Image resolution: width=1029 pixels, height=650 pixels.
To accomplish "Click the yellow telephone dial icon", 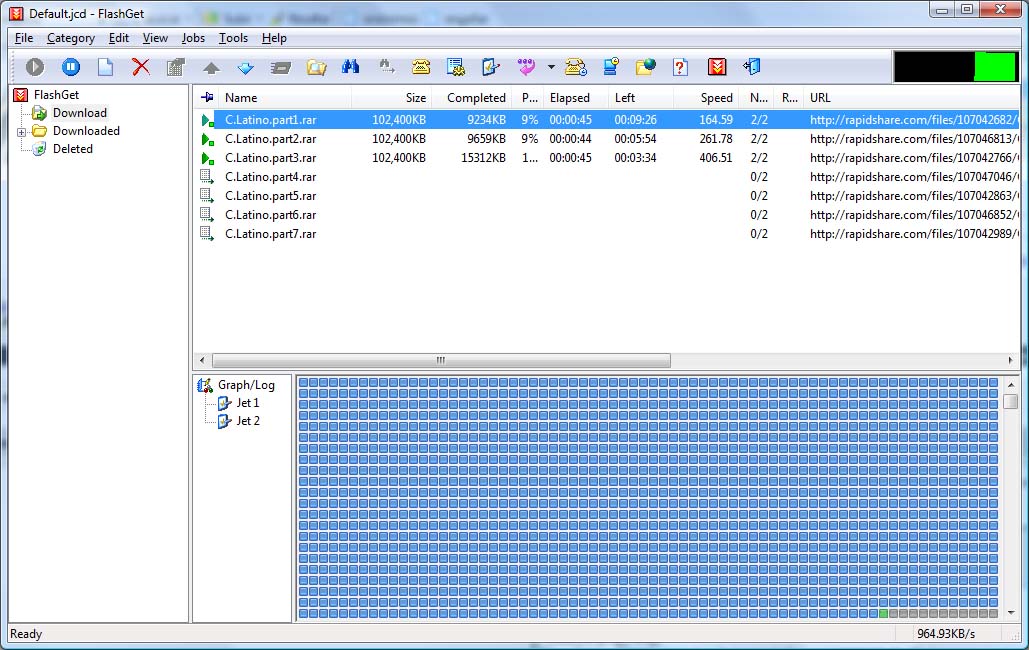I will coord(421,67).
